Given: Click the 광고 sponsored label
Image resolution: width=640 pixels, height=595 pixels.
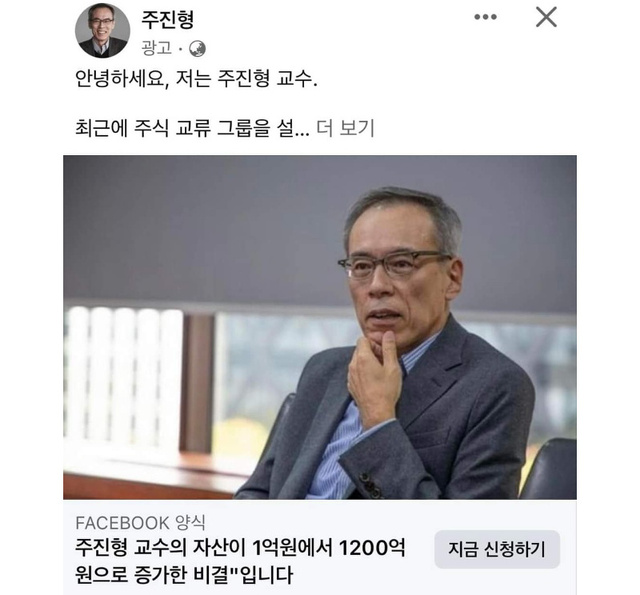Looking at the screenshot, I should pos(157,48).
